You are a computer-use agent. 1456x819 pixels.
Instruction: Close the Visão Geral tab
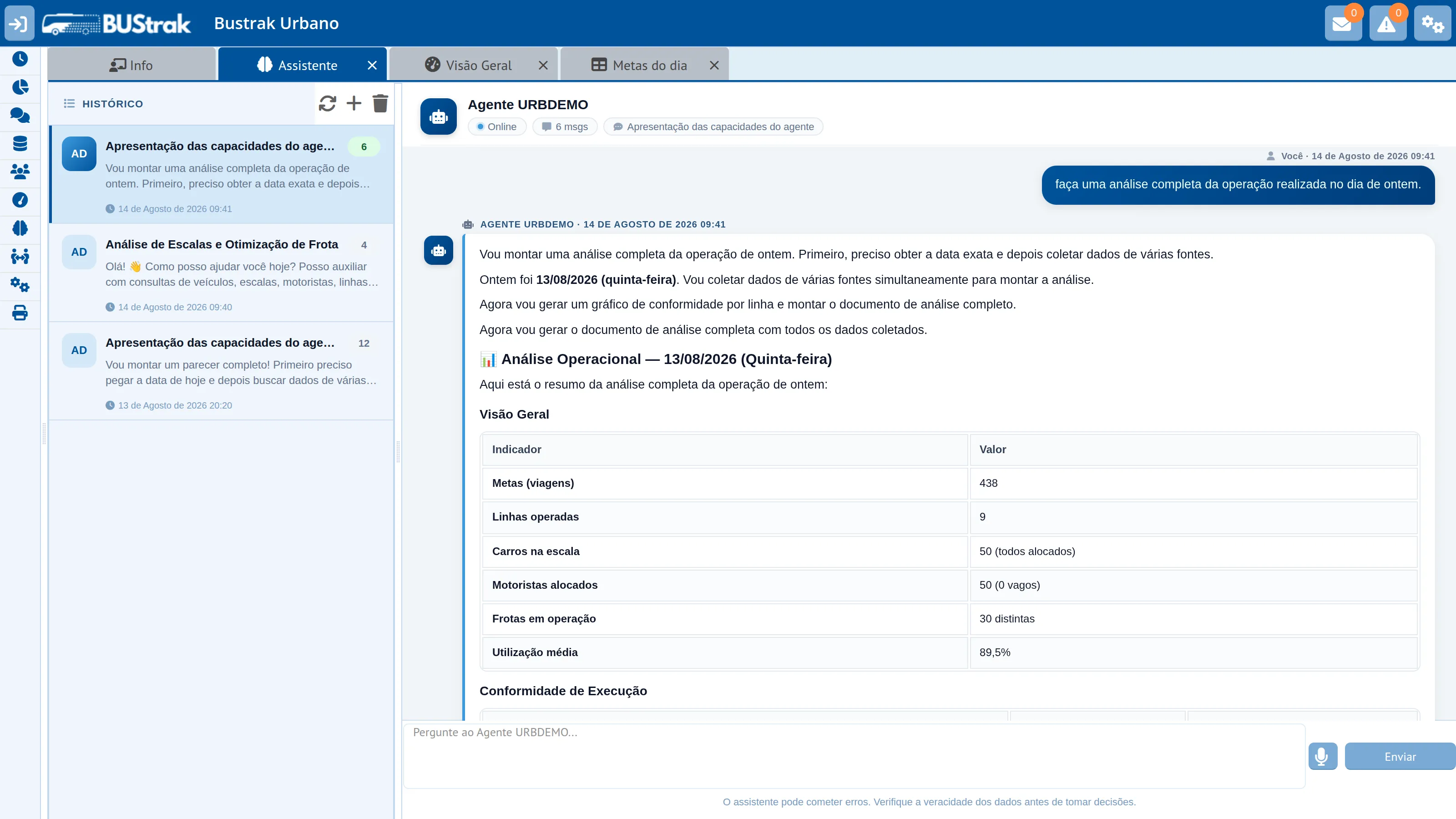[x=543, y=66]
